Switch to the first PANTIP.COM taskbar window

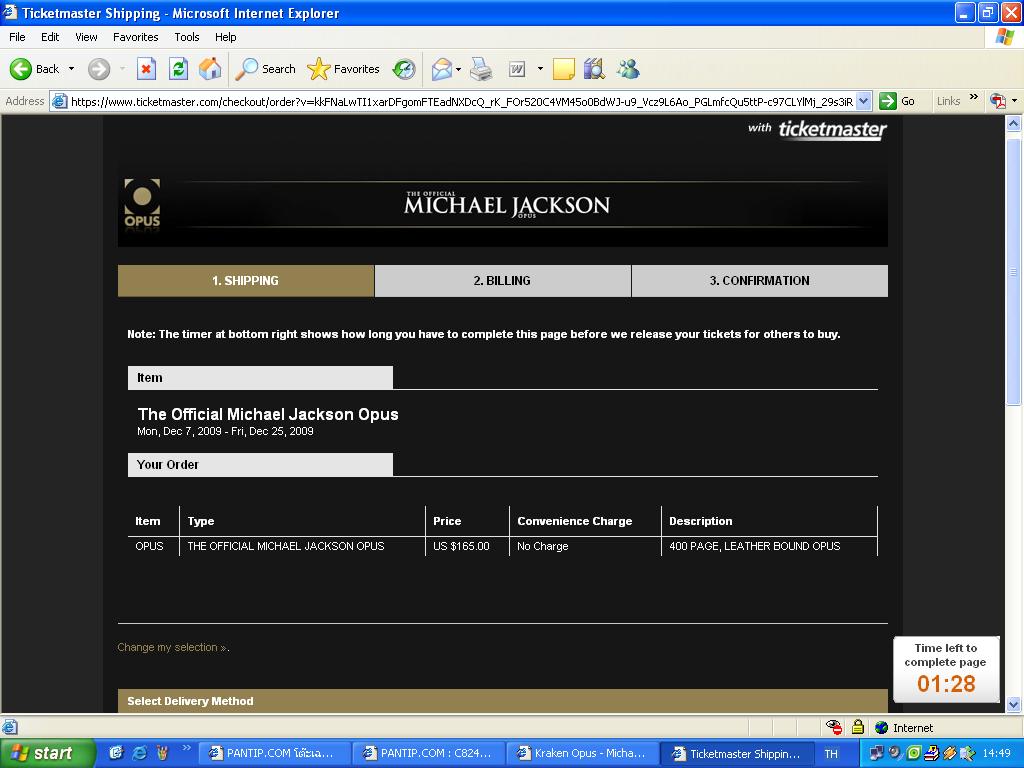point(274,753)
